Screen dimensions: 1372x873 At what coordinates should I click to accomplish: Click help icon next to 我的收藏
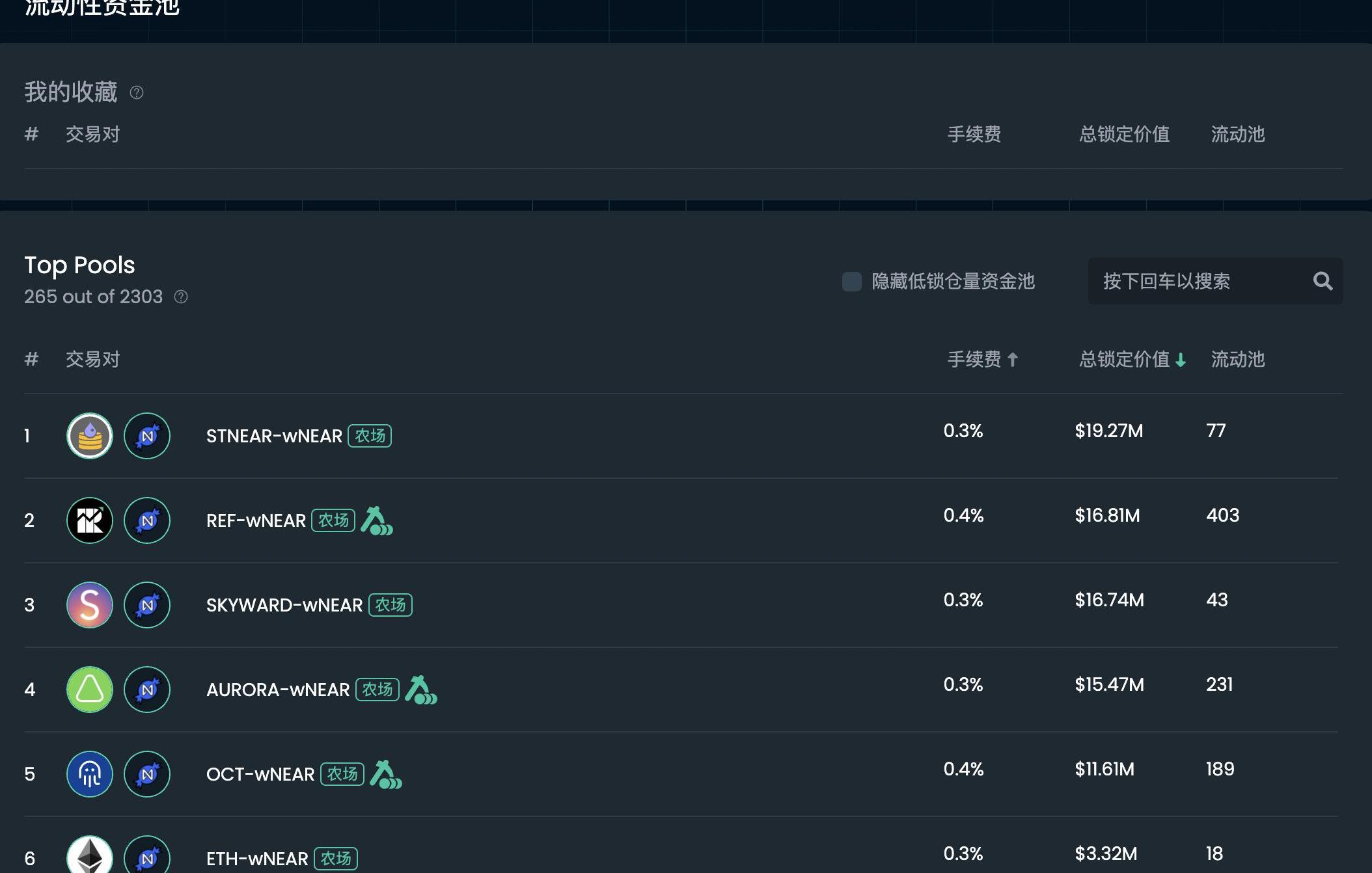tap(137, 92)
